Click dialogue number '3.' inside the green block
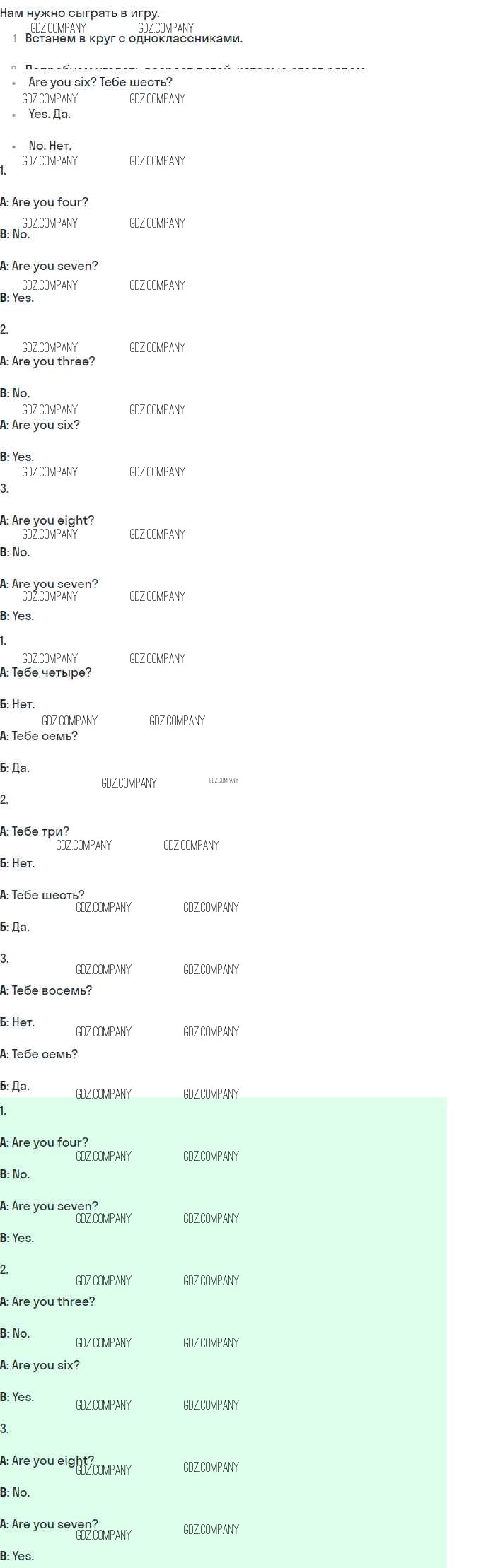Viewport: 481px width, 1568px height. coord(4,1429)
